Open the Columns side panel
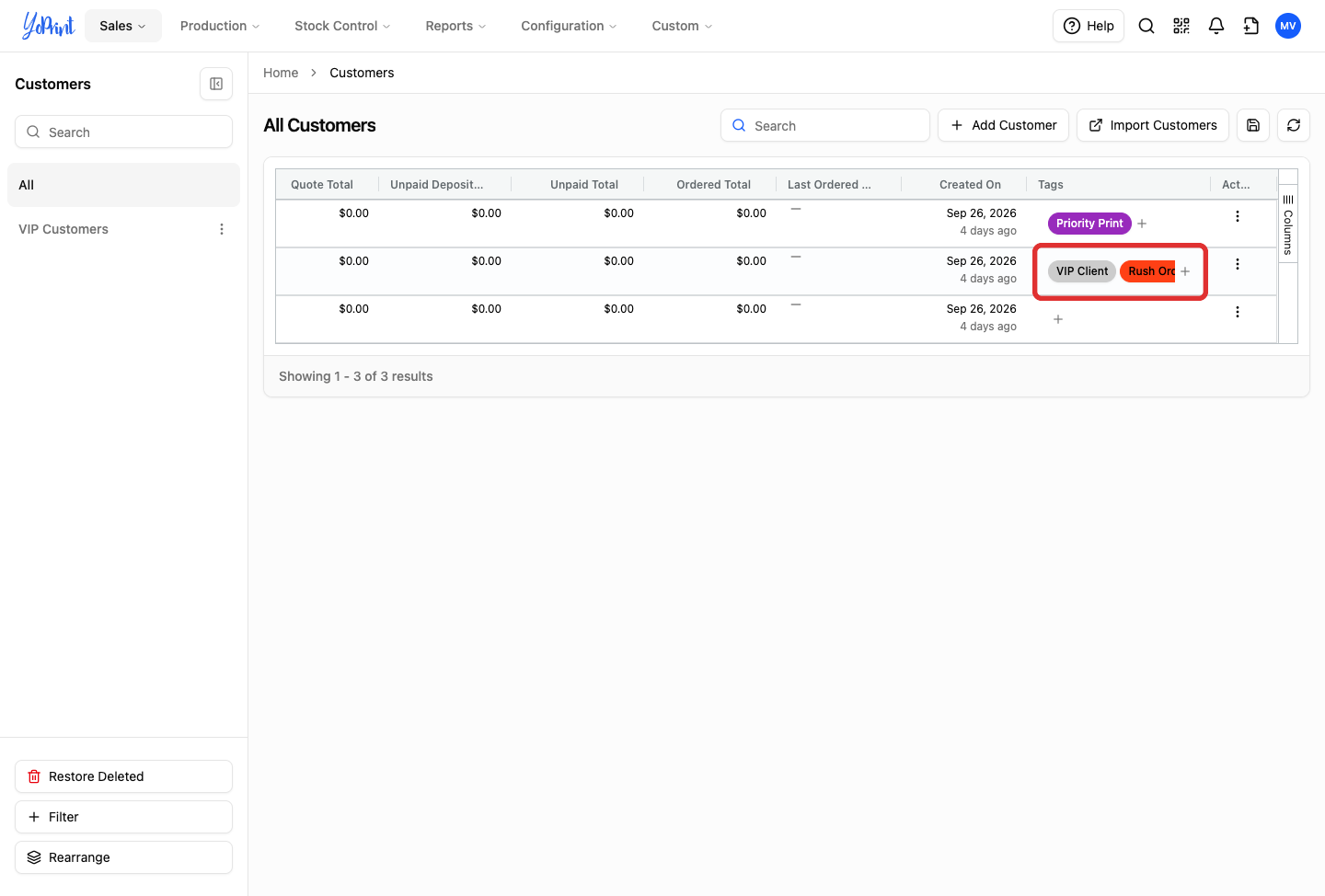Image resolution: width=1325 pixels, height=896 pixels. coord(1288,224)
